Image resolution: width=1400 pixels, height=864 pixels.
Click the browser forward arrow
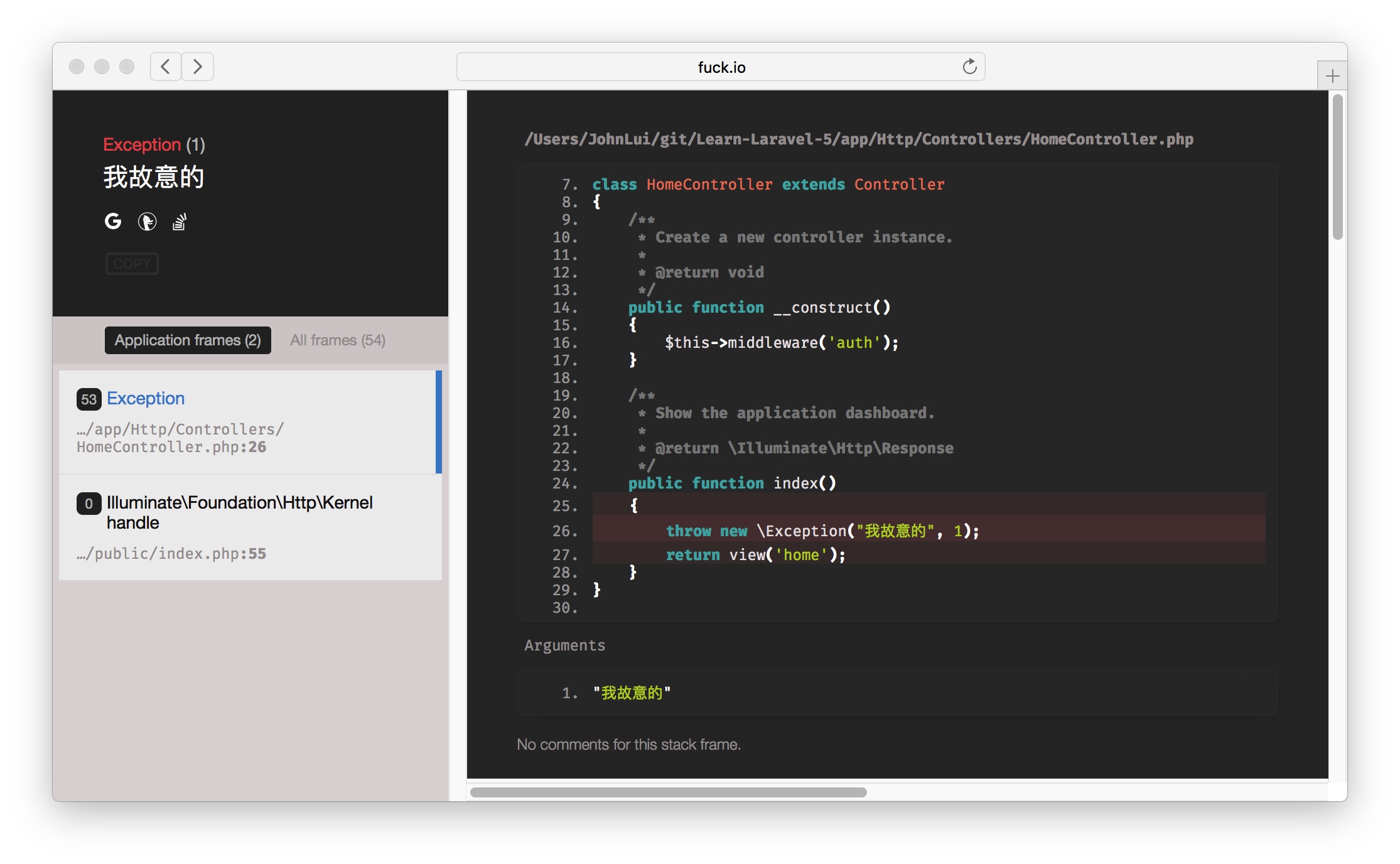pyautogui.click(x=198, y=67)
